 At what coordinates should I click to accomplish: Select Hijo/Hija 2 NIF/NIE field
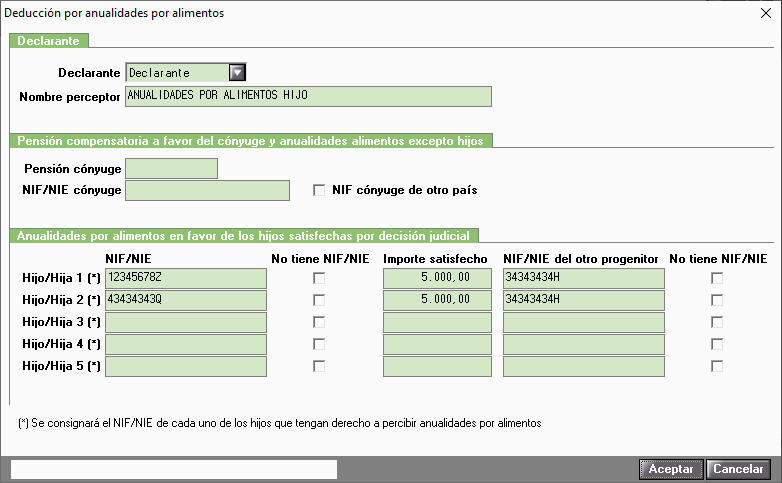coord(186,300)
